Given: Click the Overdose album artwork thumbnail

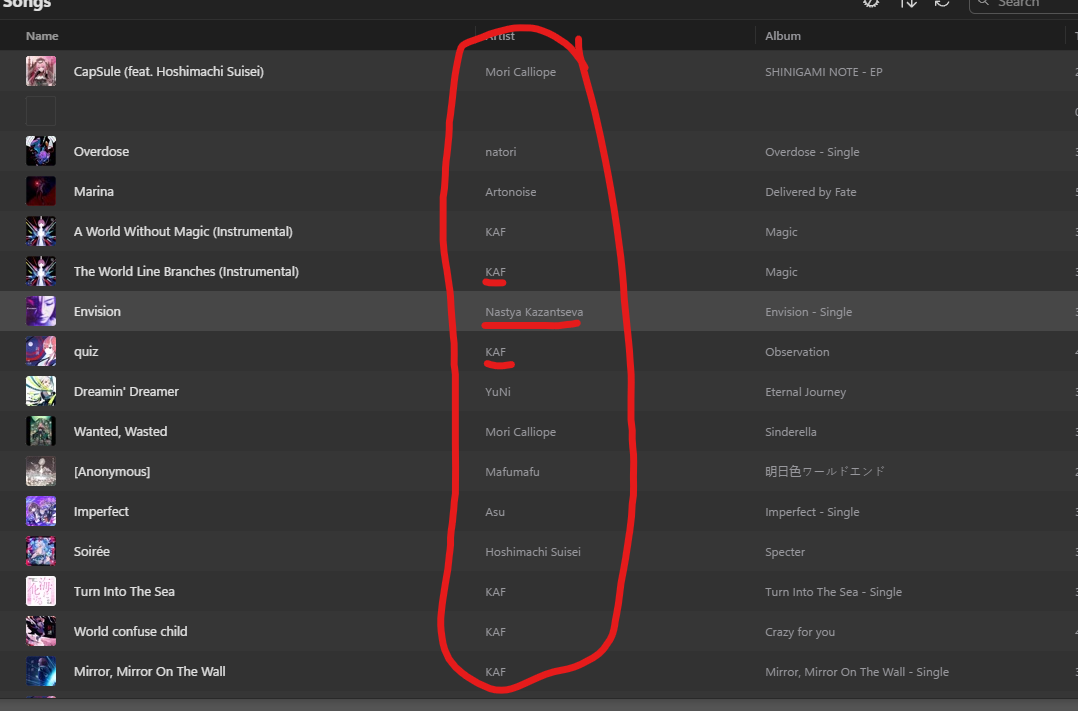Looking at the screenshot, I should [x=41, y=151].
